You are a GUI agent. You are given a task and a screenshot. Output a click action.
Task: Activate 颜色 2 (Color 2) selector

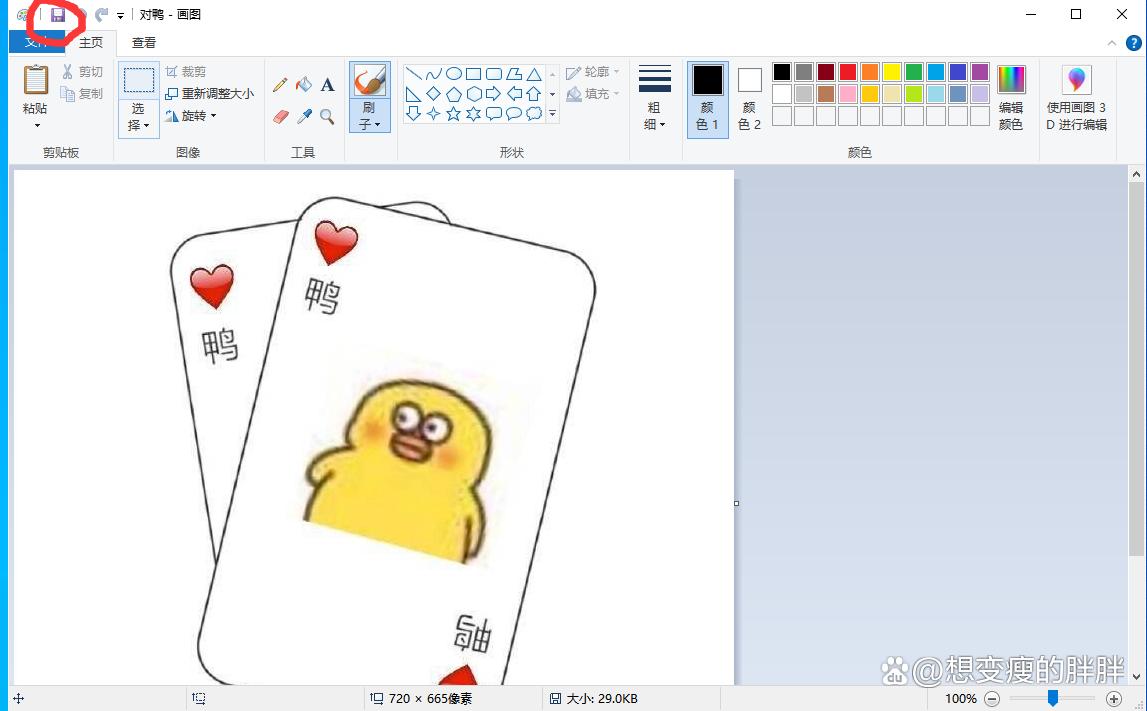[749, 98]
